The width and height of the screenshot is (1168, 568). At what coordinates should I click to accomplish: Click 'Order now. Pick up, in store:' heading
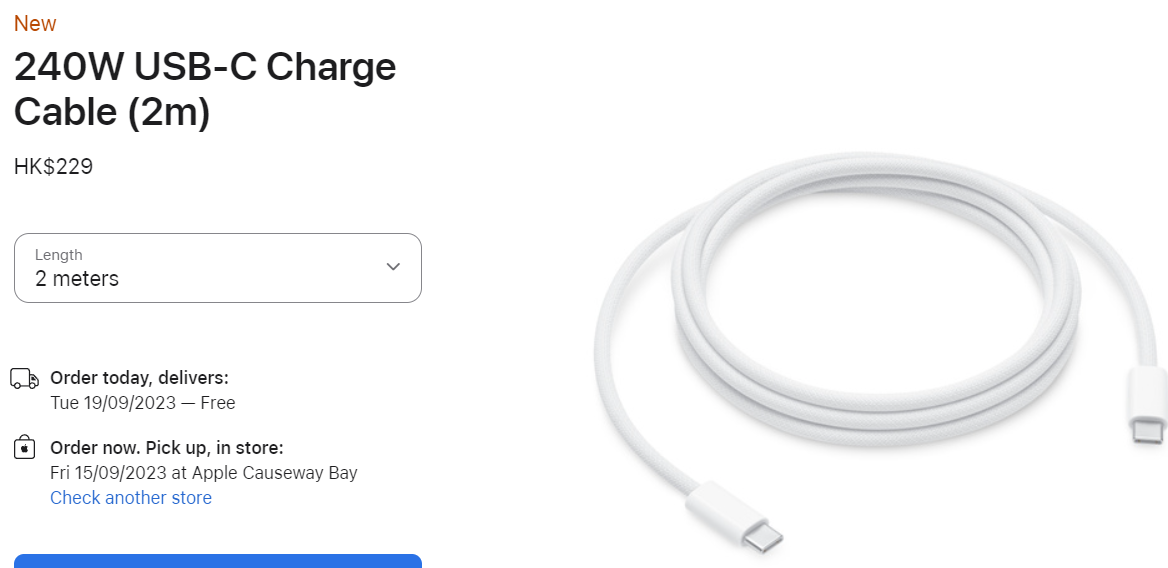click(167, 447)
